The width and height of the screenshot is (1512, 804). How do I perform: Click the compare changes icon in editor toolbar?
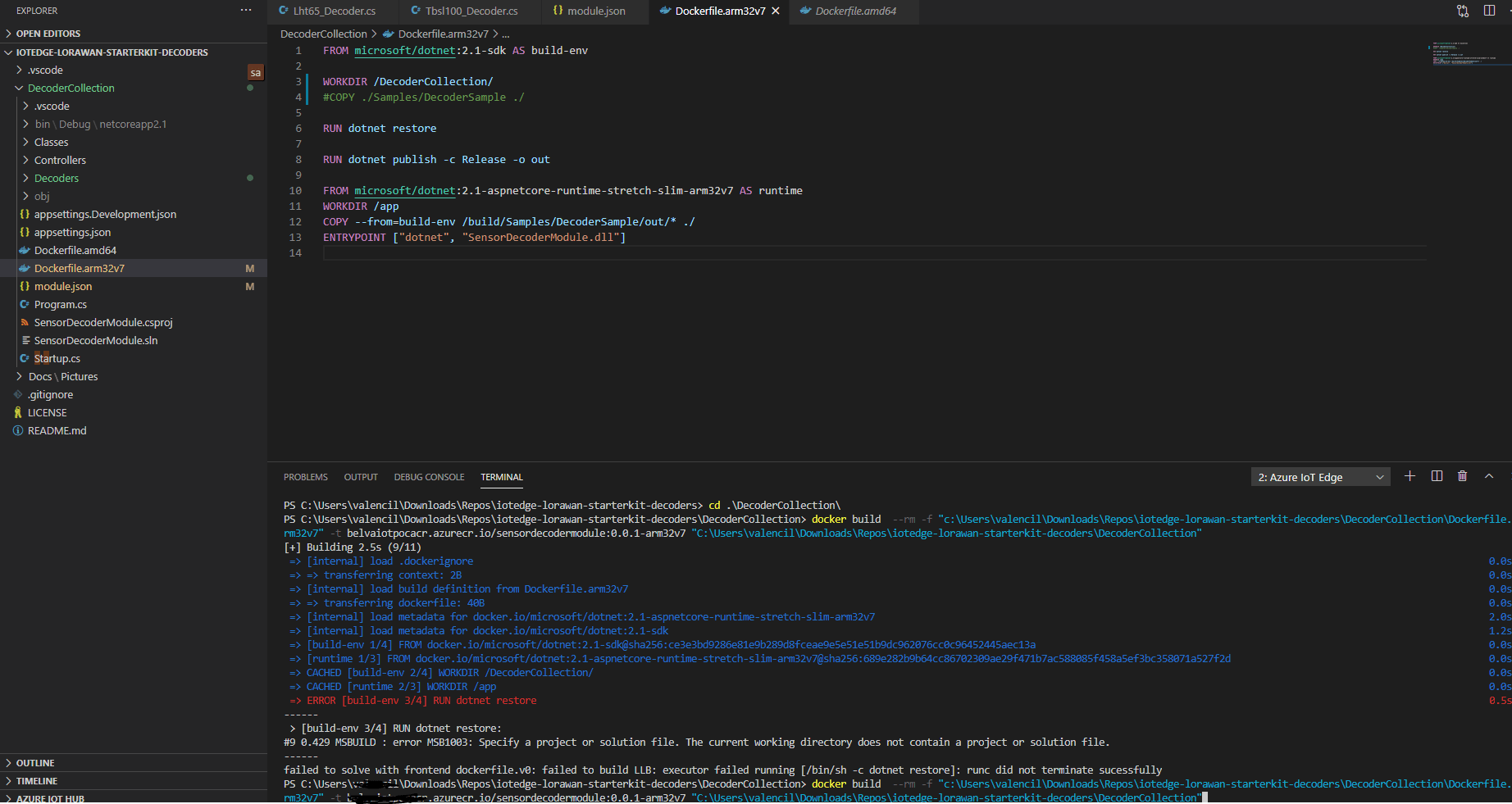point(1463,11)
